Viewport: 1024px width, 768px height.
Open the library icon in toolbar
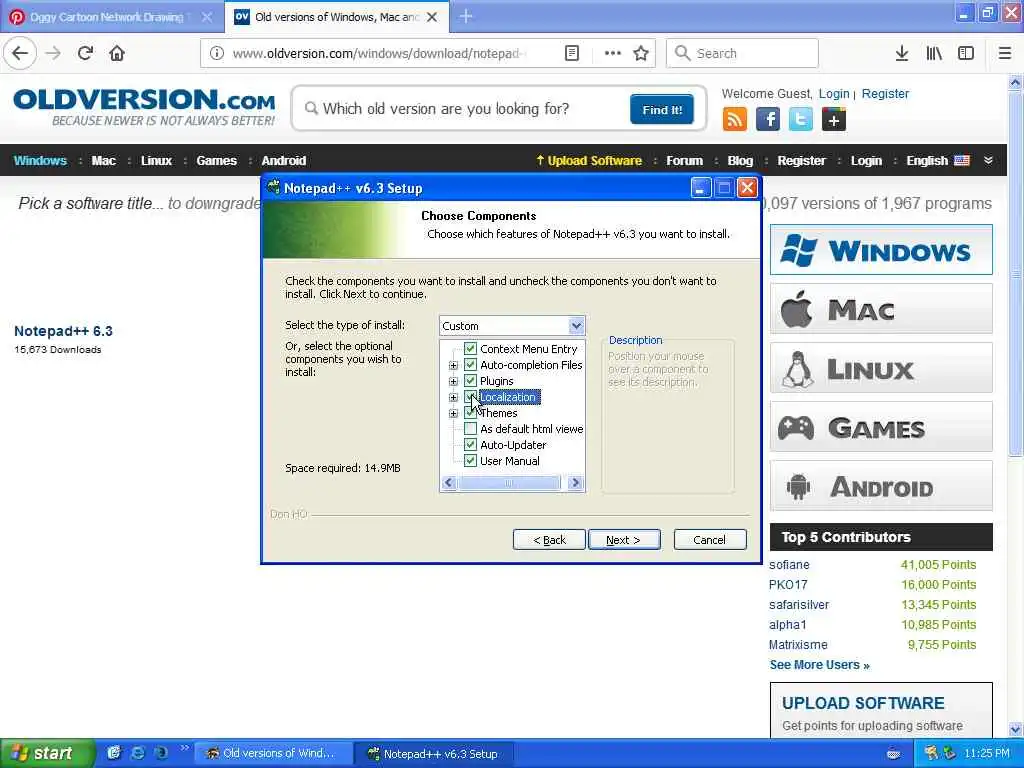934,53
